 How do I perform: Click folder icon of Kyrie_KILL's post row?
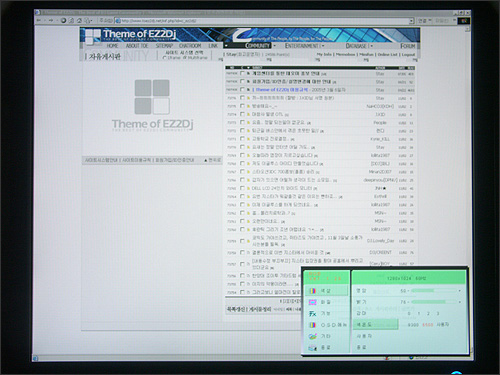coord(248,139)
